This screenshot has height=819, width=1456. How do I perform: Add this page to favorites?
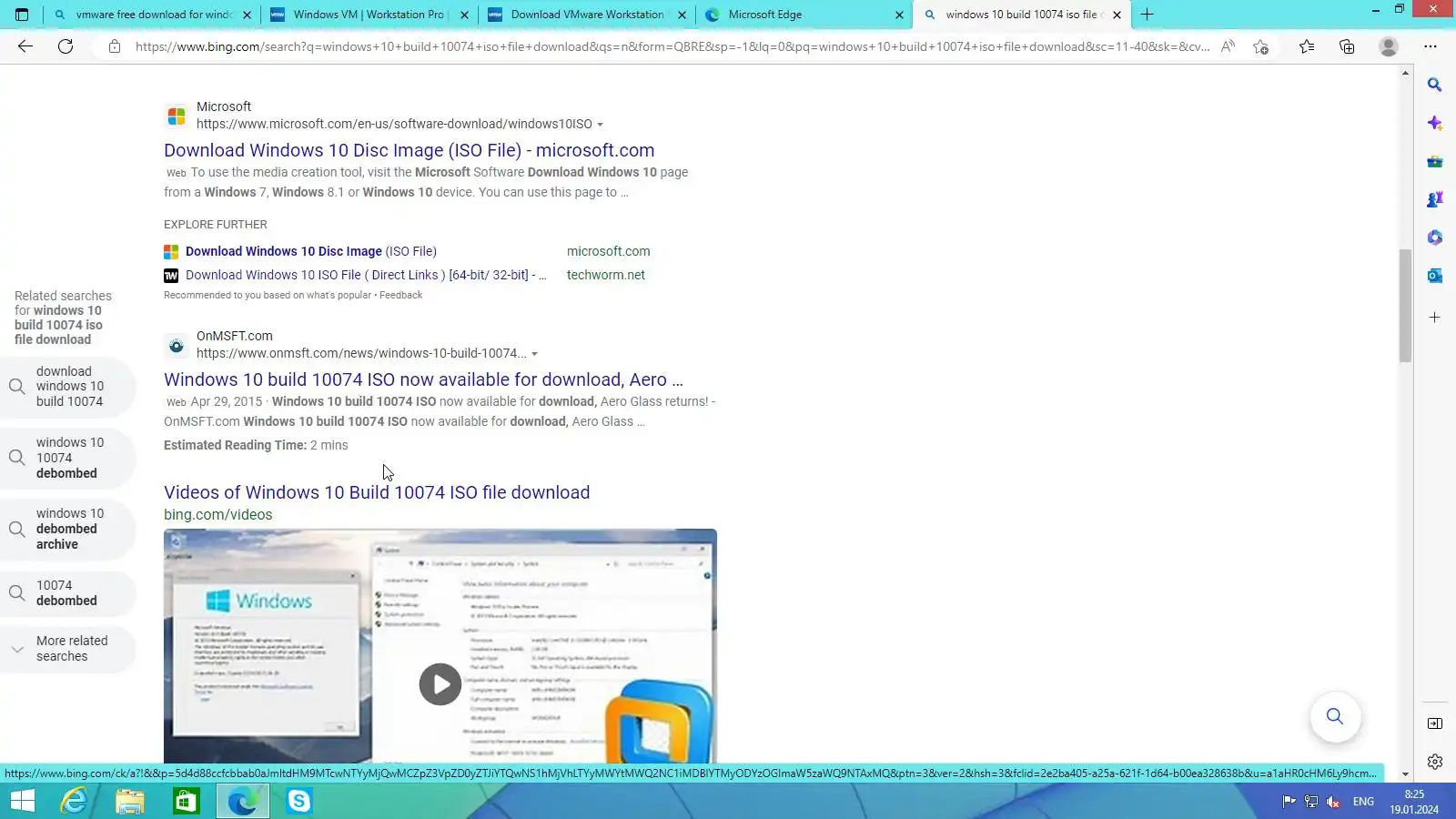pyautogui.click(x=1260, y=46)
